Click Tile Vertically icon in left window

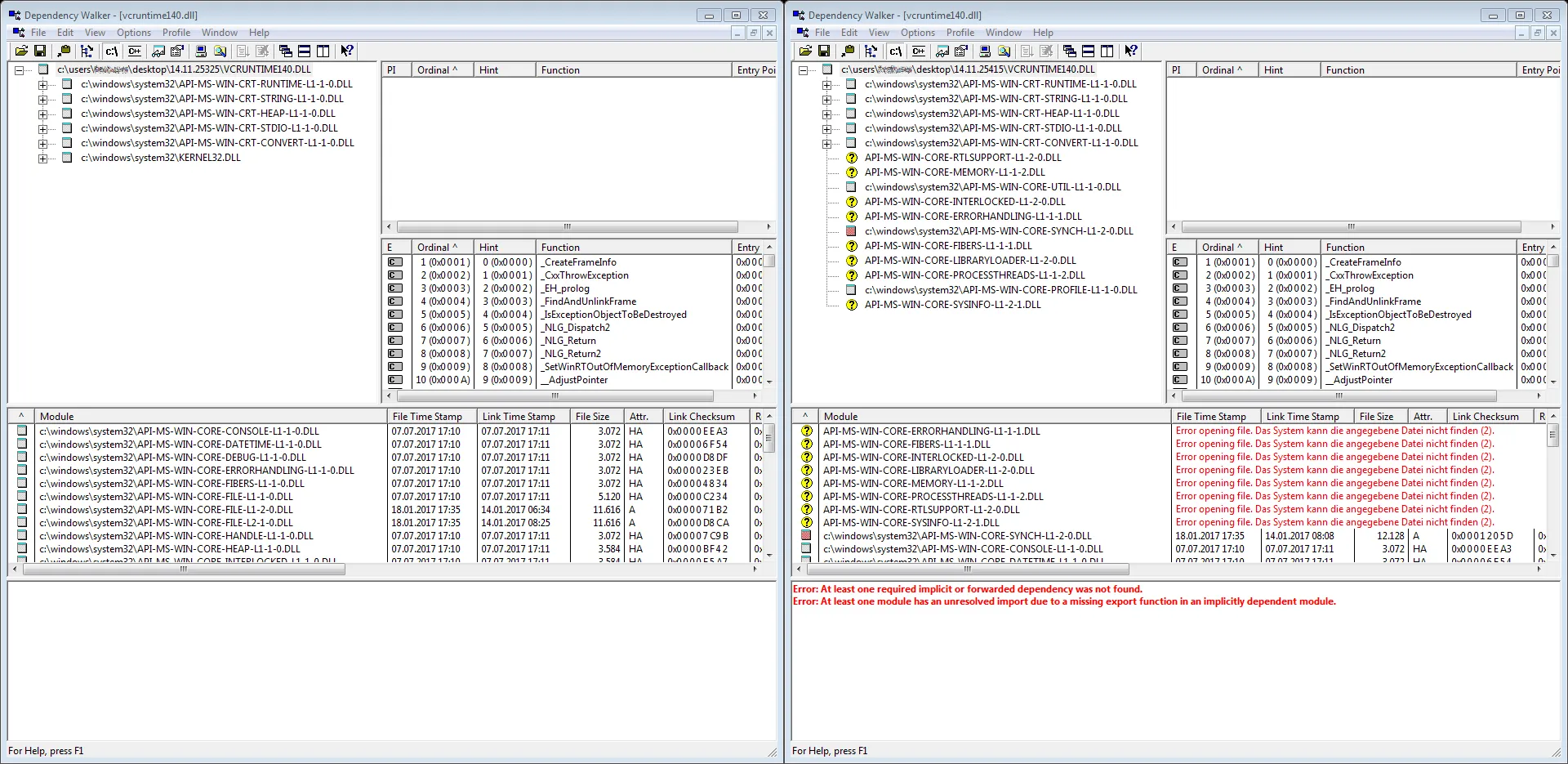(323, 51)
